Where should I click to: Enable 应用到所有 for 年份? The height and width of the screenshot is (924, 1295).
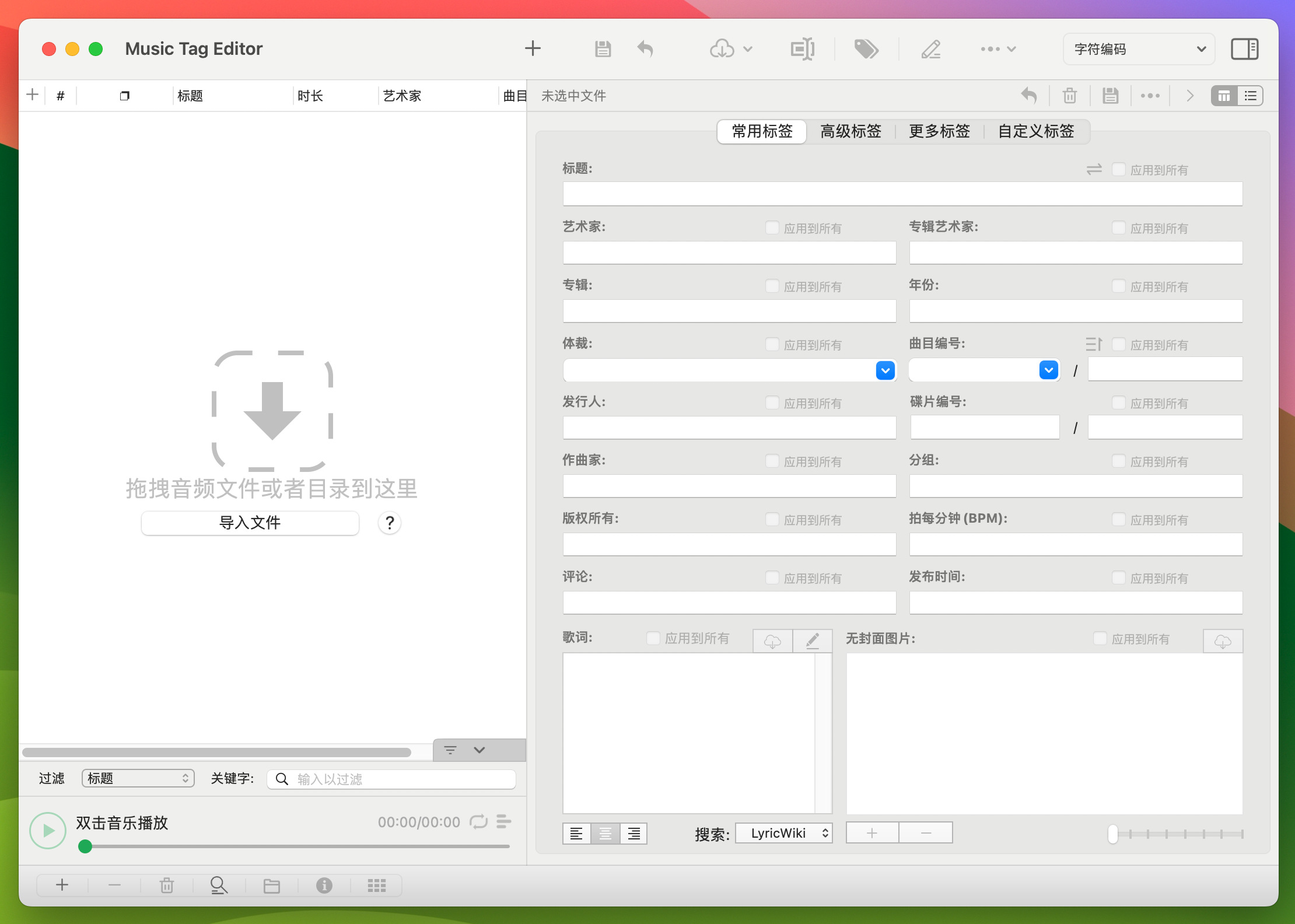click(x=1118, y=286)
